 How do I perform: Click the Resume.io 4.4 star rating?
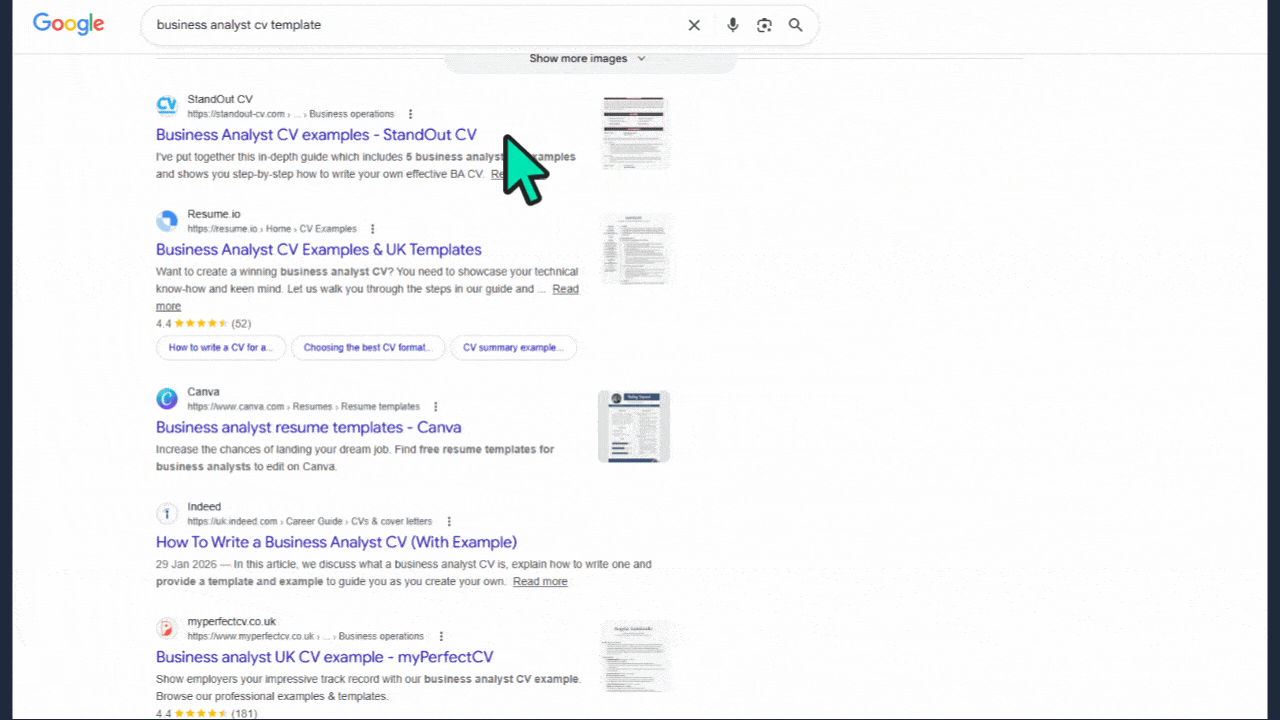pos(203,324)
